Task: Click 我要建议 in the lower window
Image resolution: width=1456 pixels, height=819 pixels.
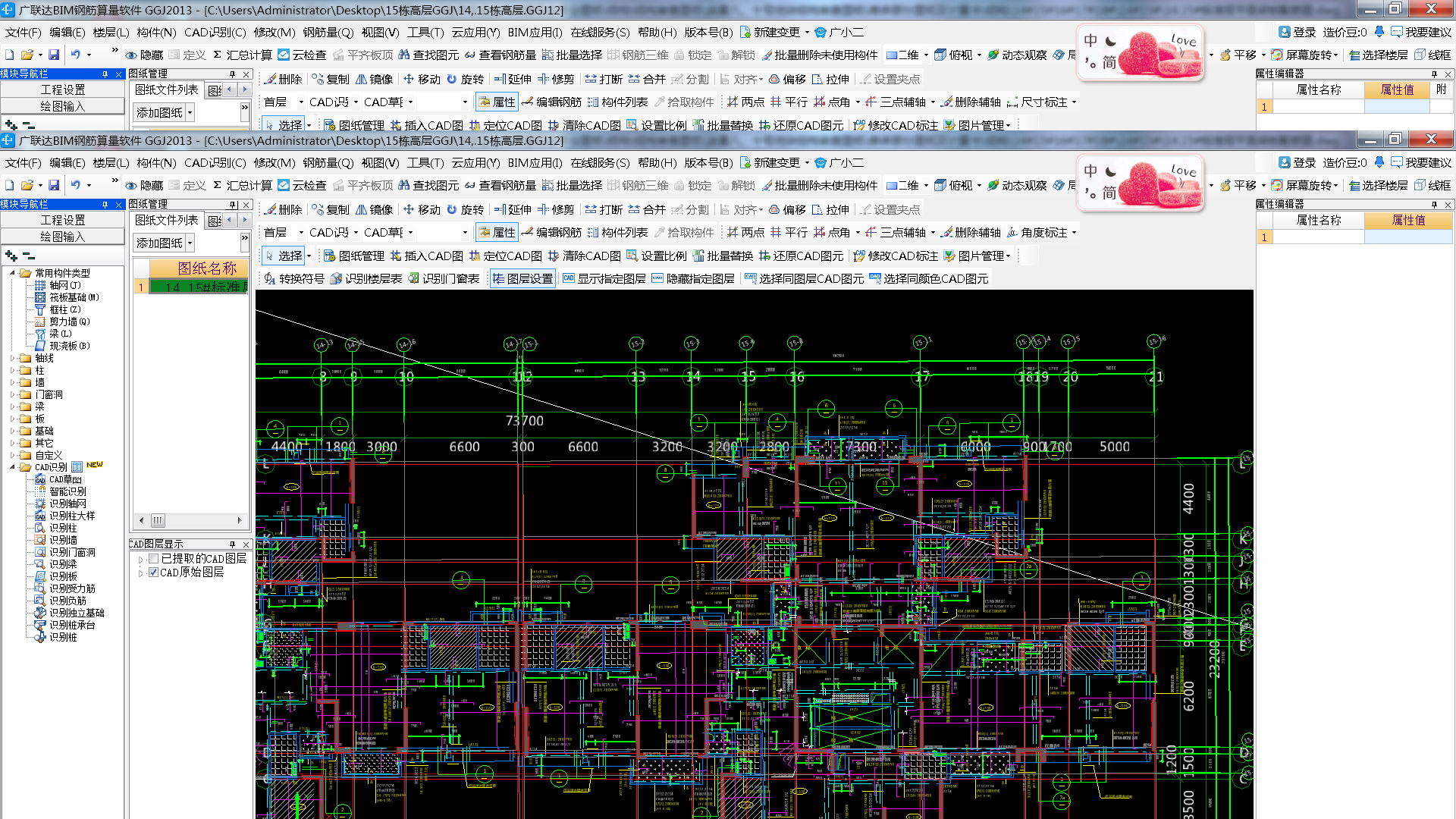Action: 1420,162
